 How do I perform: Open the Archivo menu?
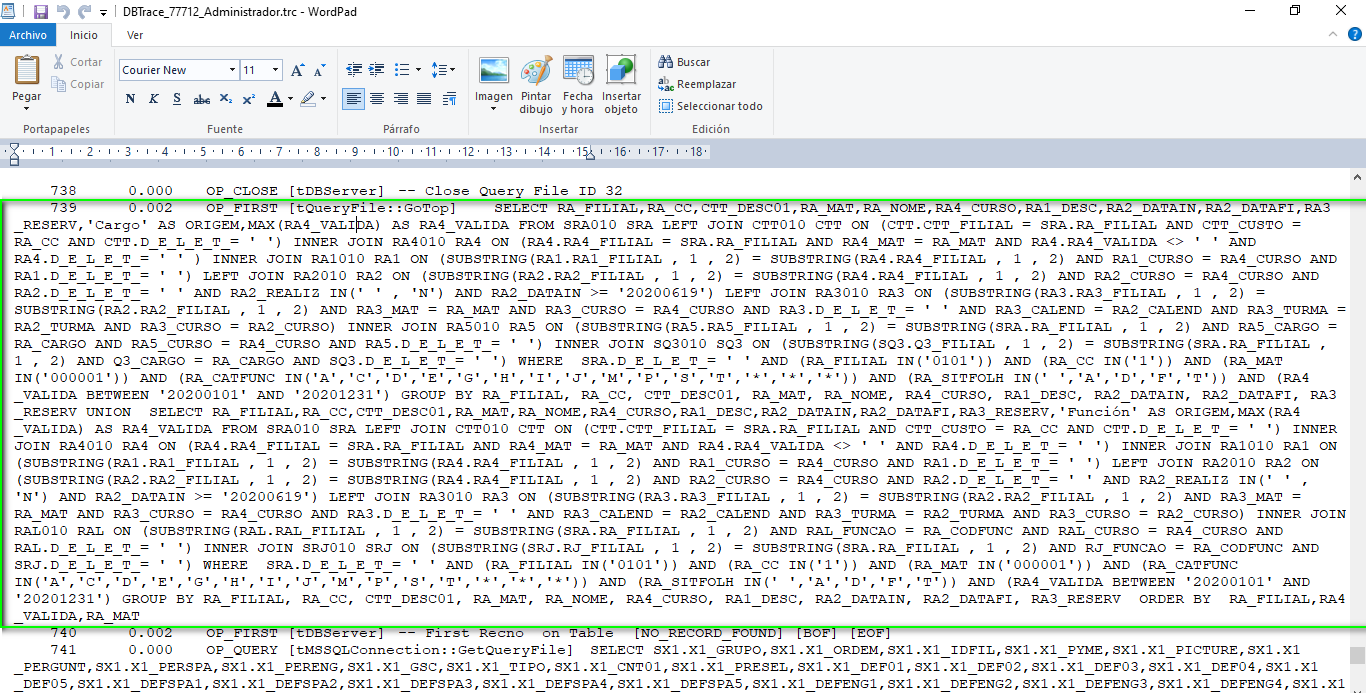[28, 35]
